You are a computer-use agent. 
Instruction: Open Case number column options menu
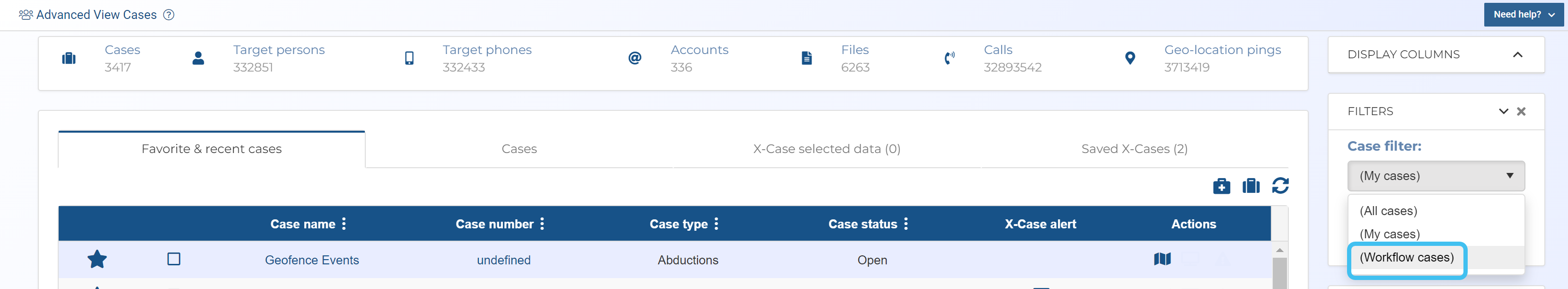[542, 224]
